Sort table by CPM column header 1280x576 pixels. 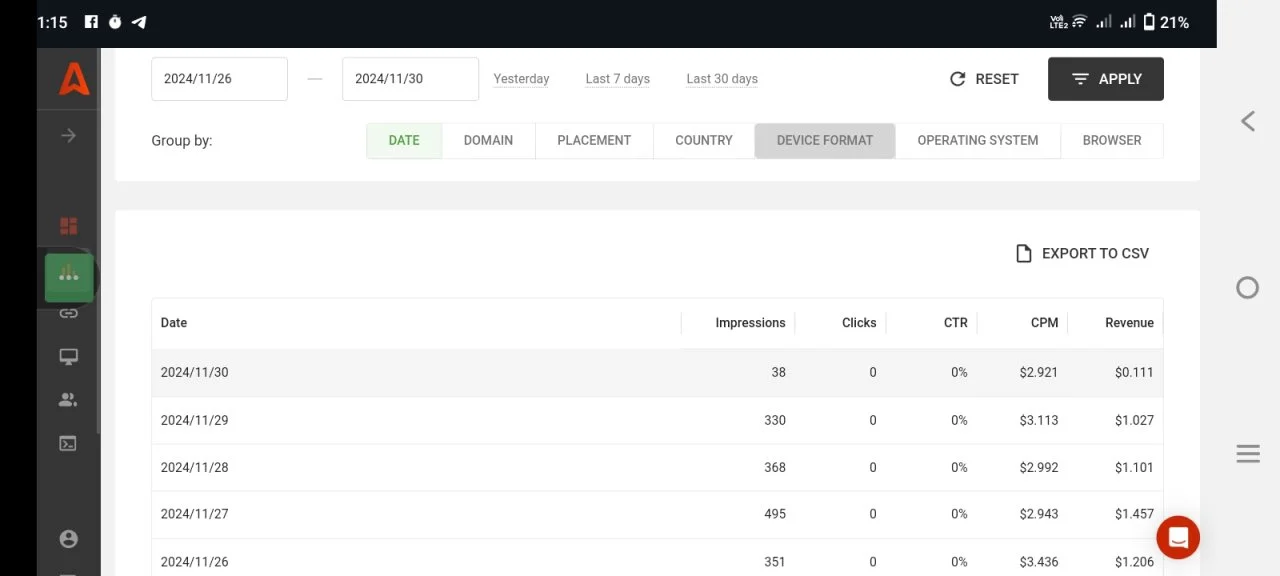1044,323
